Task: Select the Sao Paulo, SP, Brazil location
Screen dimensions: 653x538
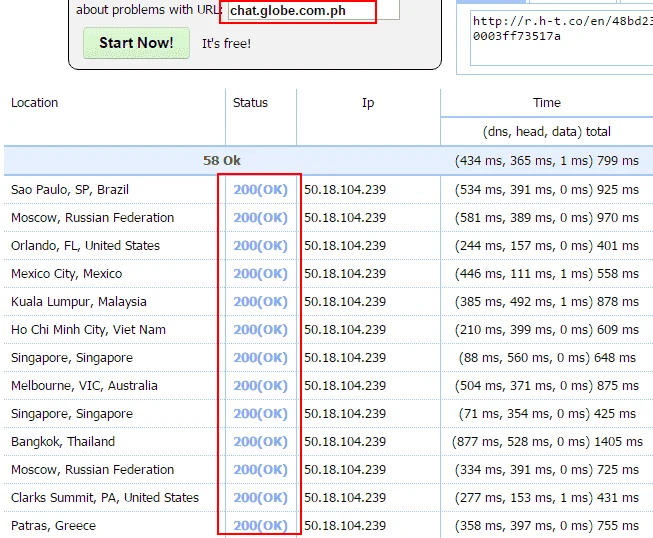Action: tap(70, 189)
